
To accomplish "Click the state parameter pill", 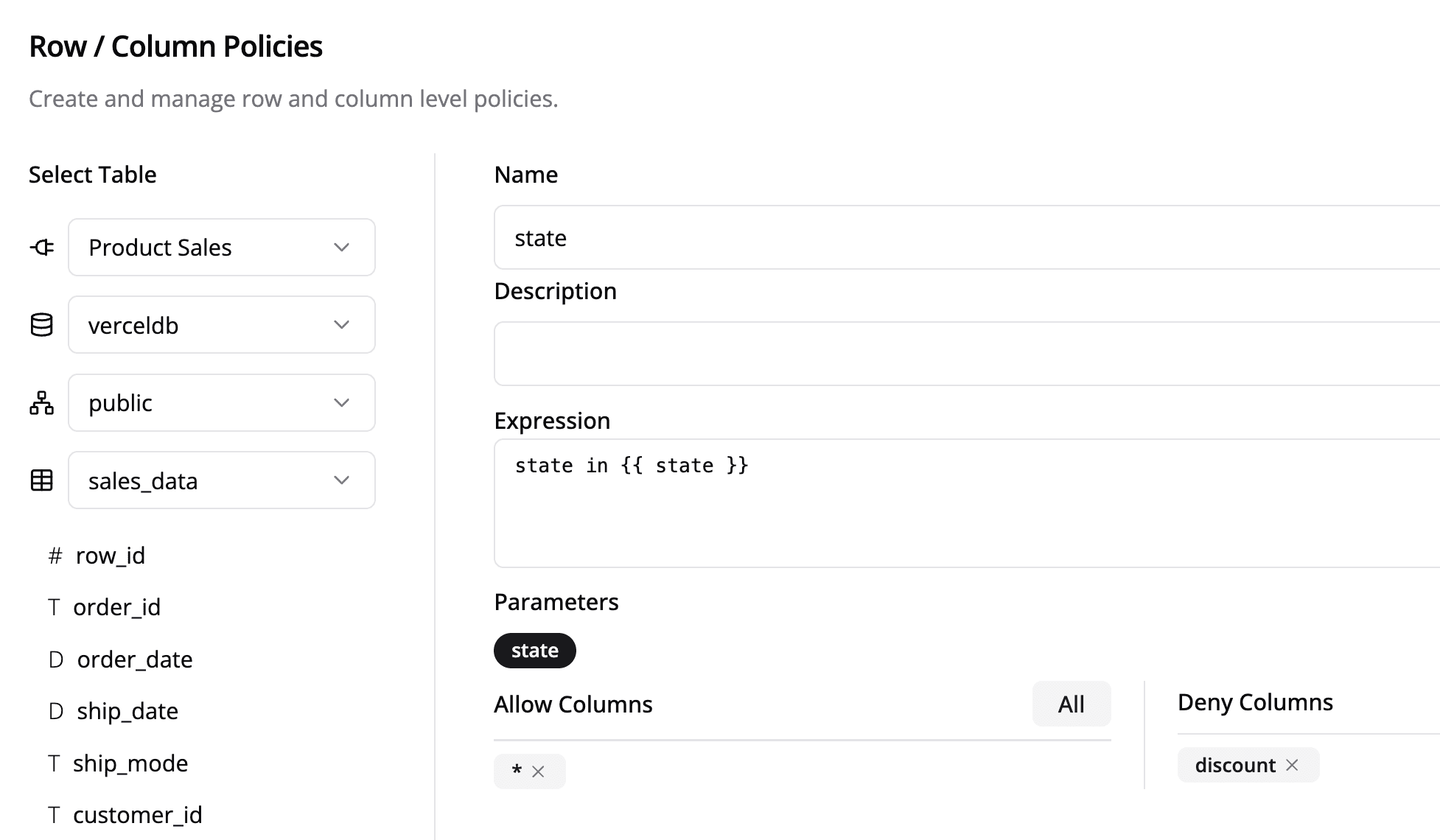I will [534, 651].
